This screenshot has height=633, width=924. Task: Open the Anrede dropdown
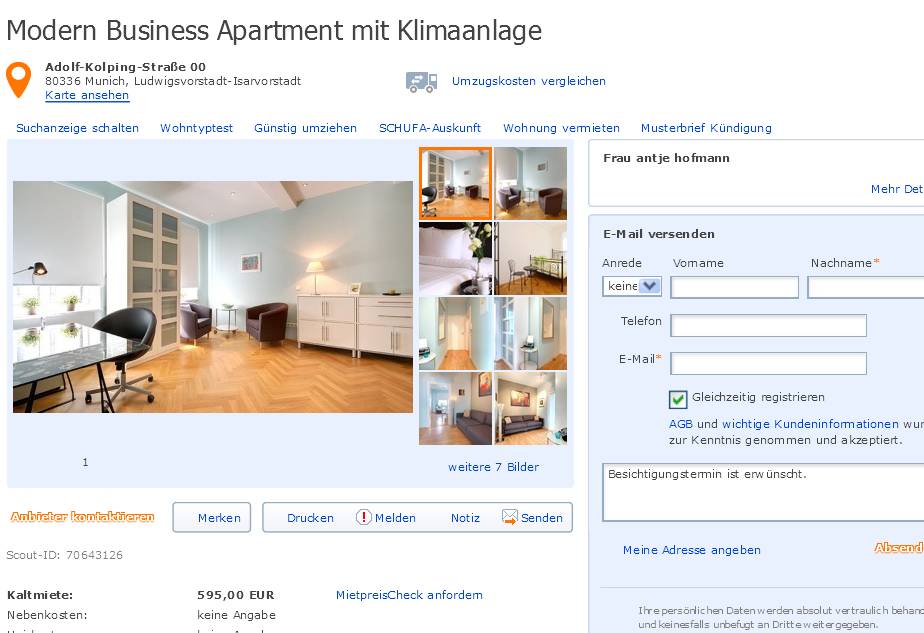(x=632, y=286)
